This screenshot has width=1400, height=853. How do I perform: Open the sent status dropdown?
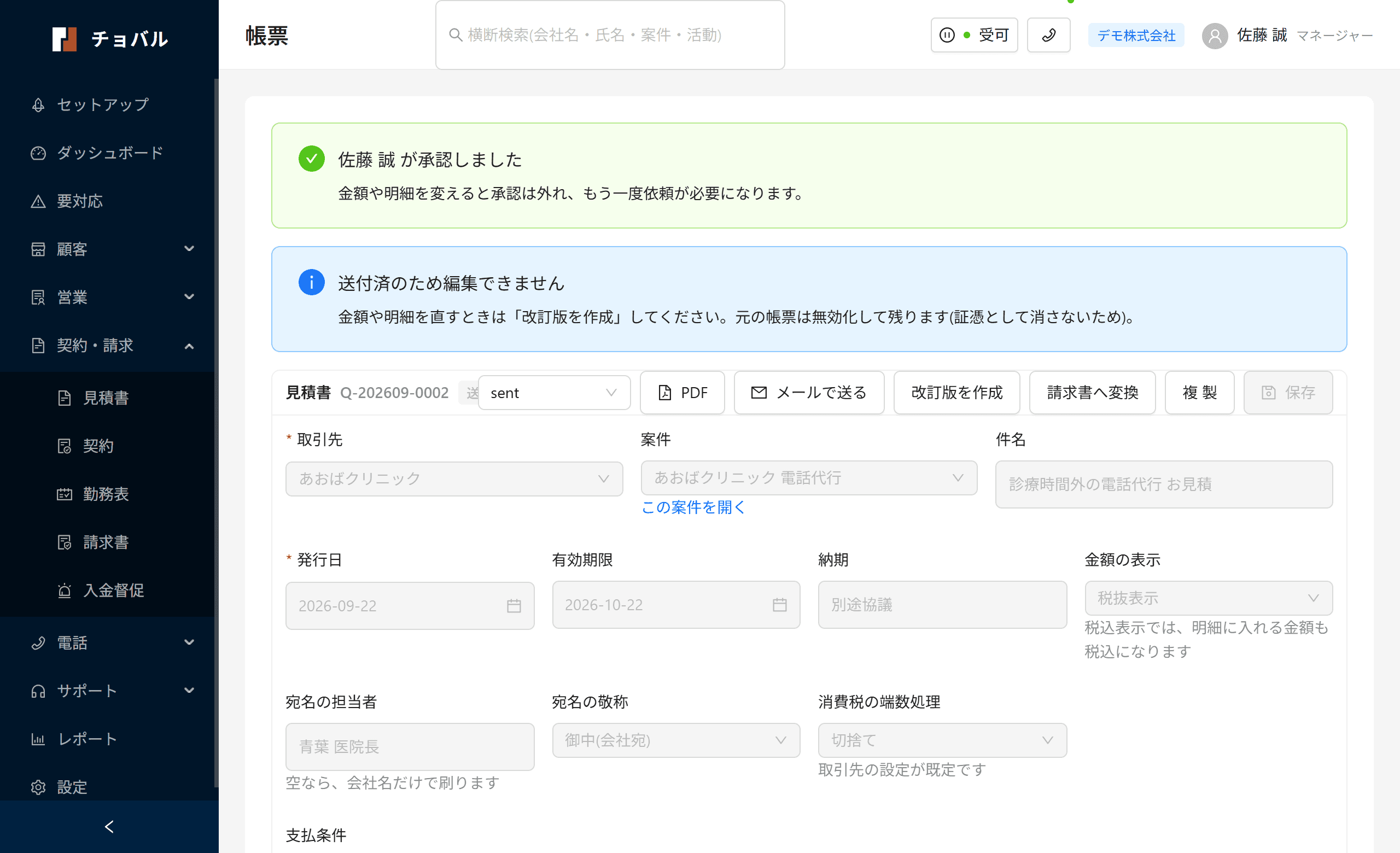tap(554, 393)
